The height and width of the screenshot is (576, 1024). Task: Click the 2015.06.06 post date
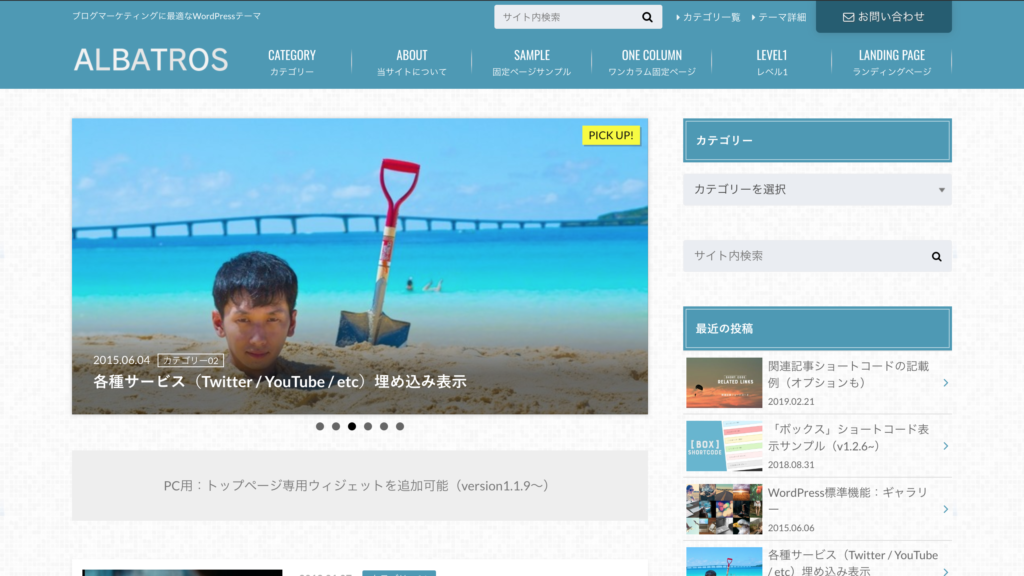pyautogui.click(x=791, y=528)
